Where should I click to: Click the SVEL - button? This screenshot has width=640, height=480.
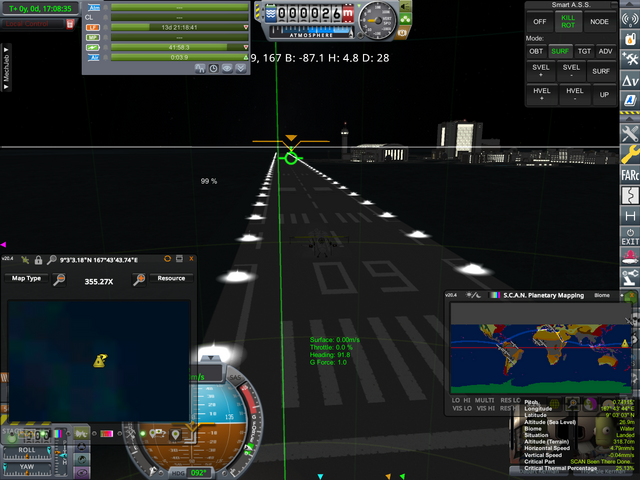click(571, 71)
